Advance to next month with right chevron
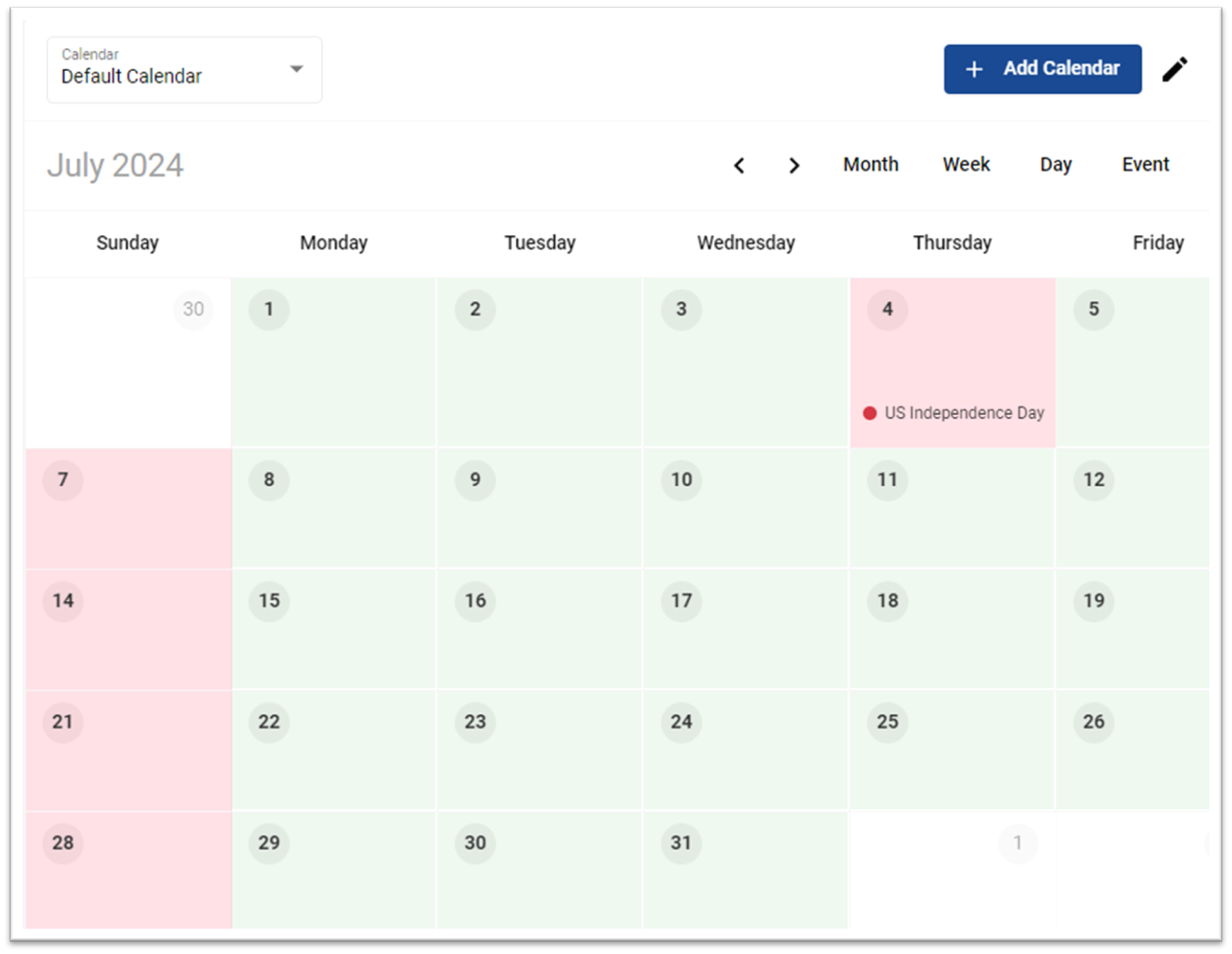1232x954 pixels. click(794, 165)
